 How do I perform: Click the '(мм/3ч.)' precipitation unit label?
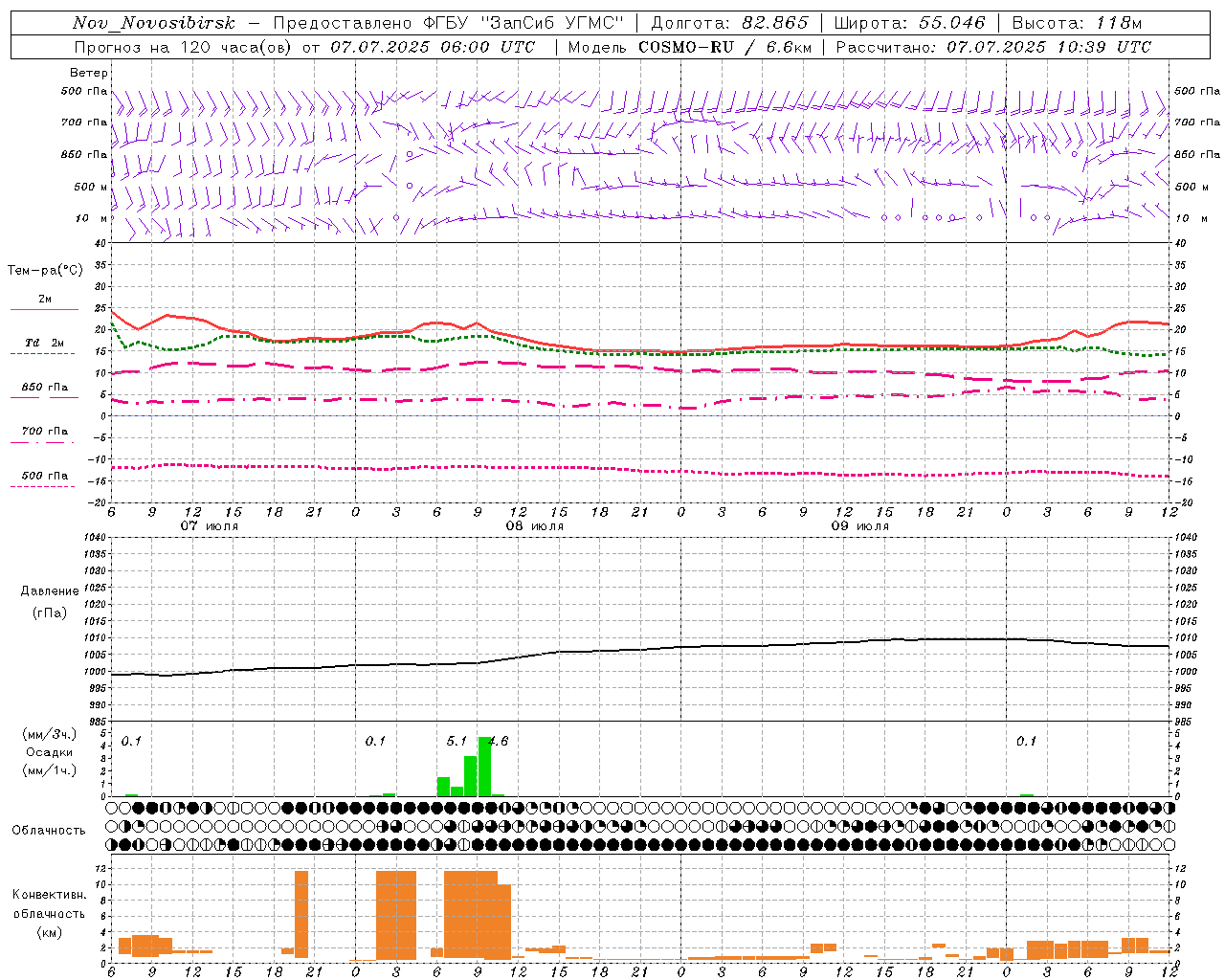pyautogui.click(x=50, y=734)
